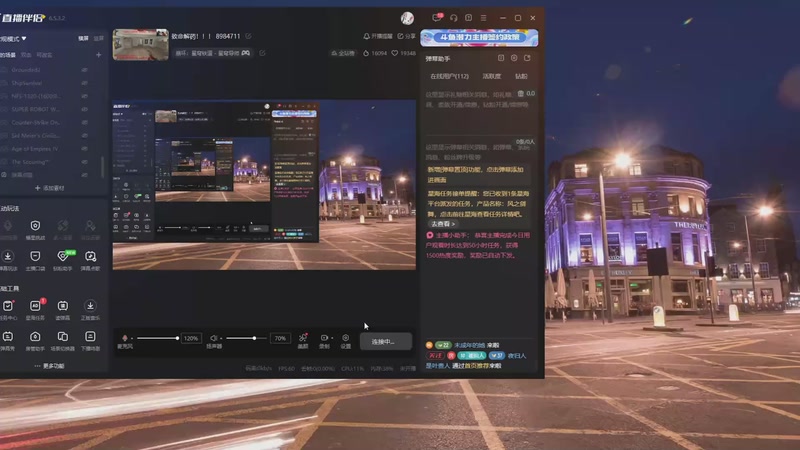Click the 添加素材 add source button
This screenshot has width=800, height=450.
pyautogui.click(x=49, y=188)
